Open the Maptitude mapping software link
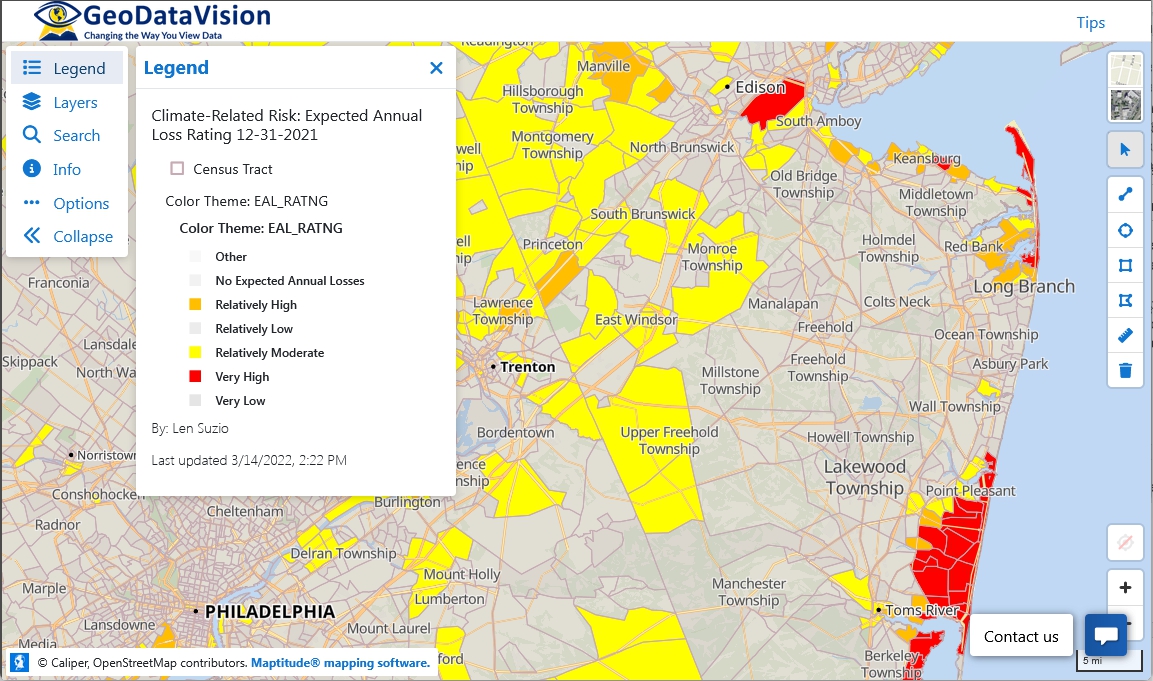 pos(339,662)
